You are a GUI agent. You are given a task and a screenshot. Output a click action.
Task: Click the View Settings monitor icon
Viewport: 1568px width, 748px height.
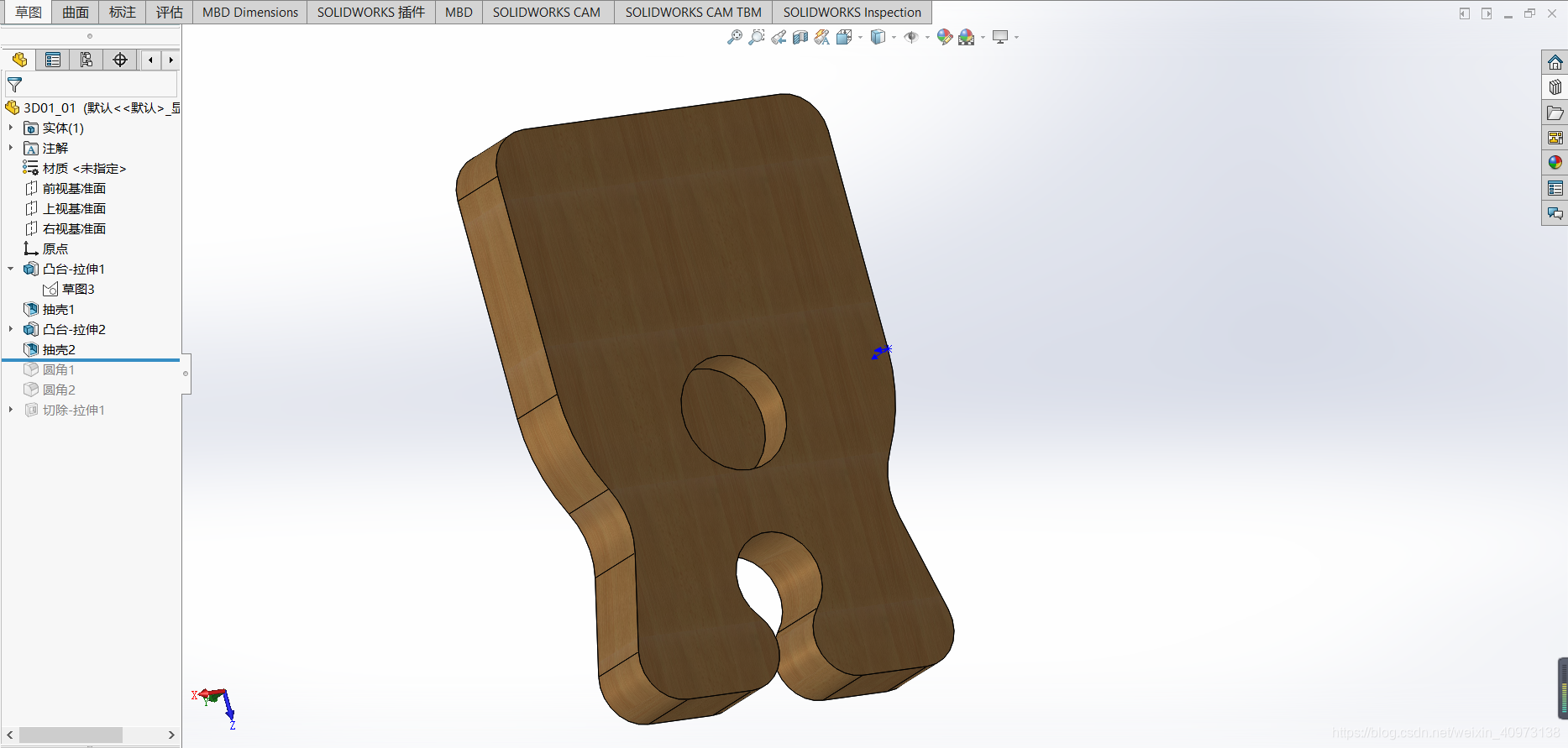1000,37
